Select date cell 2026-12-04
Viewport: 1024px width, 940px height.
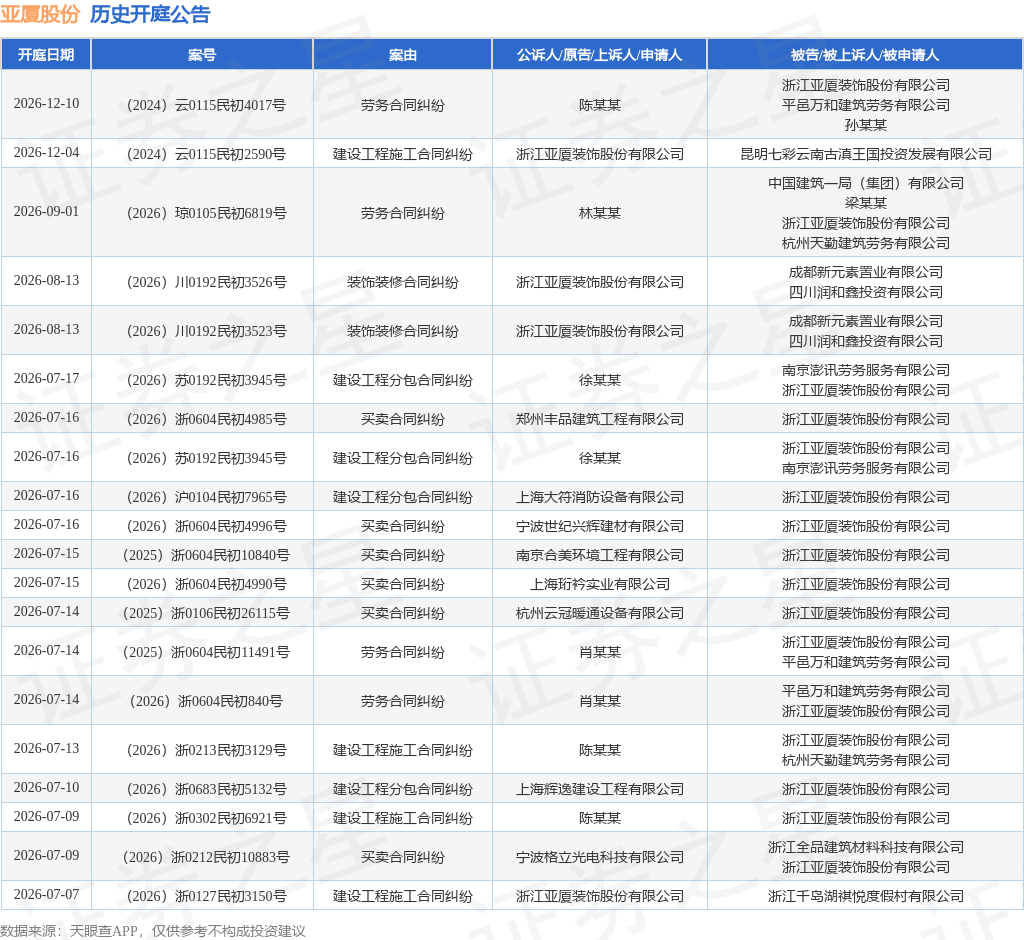pos(46,153)
